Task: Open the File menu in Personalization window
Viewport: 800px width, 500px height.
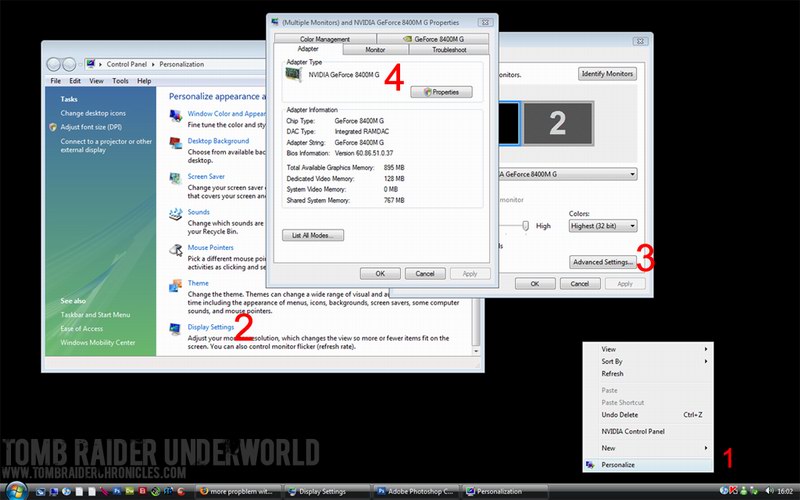Action: [x=56, y=81]
